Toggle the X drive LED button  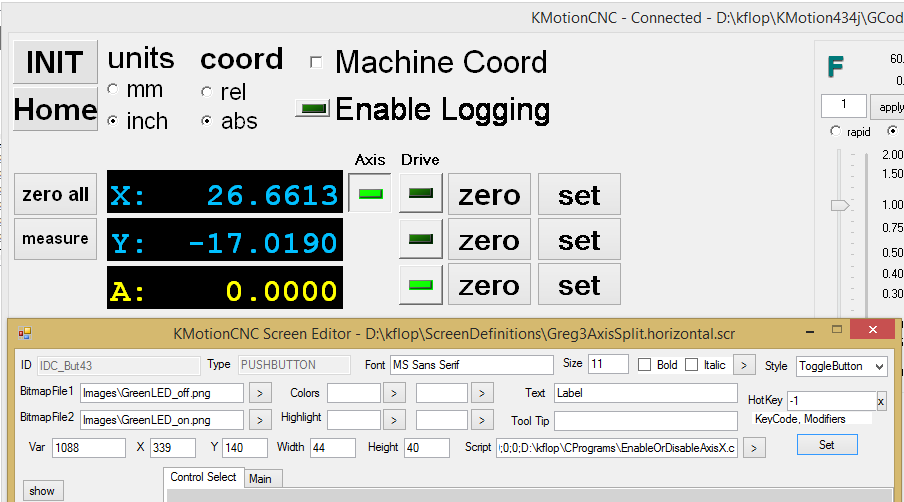click(420, 194)
